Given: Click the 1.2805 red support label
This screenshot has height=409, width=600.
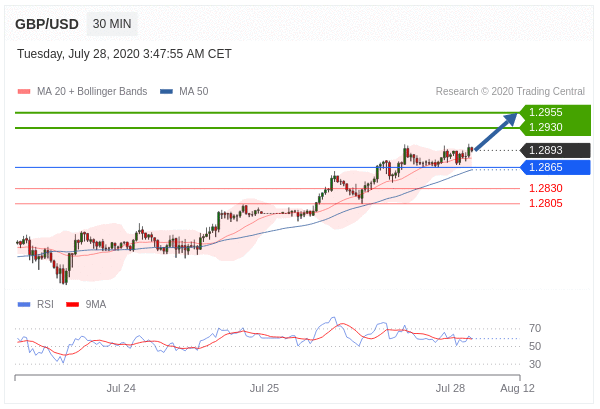Looking at the screenshot, I should (x=545, y=203).
